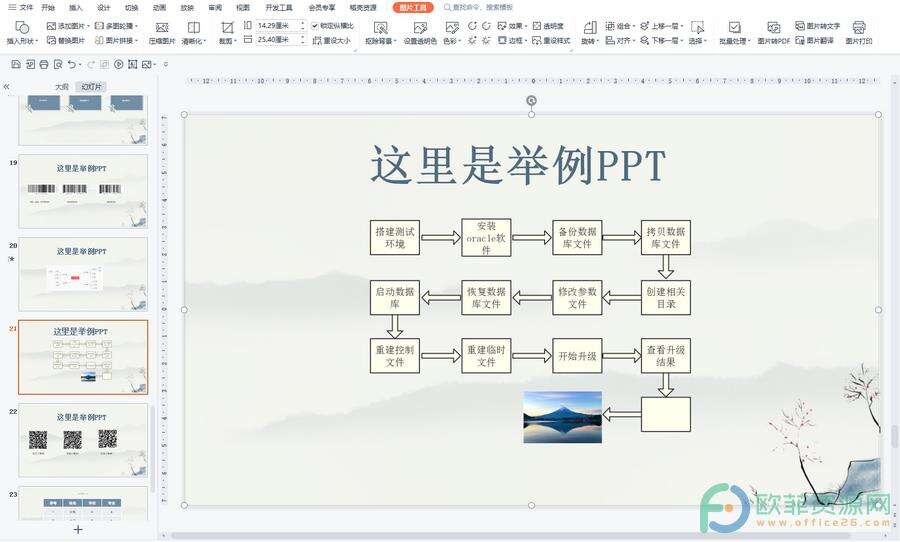This screenshot has width=900, height=542.
Task: Open Multi-image Carousel (多图轮播)
Action: pyautogui.click(x=117, y=26)
